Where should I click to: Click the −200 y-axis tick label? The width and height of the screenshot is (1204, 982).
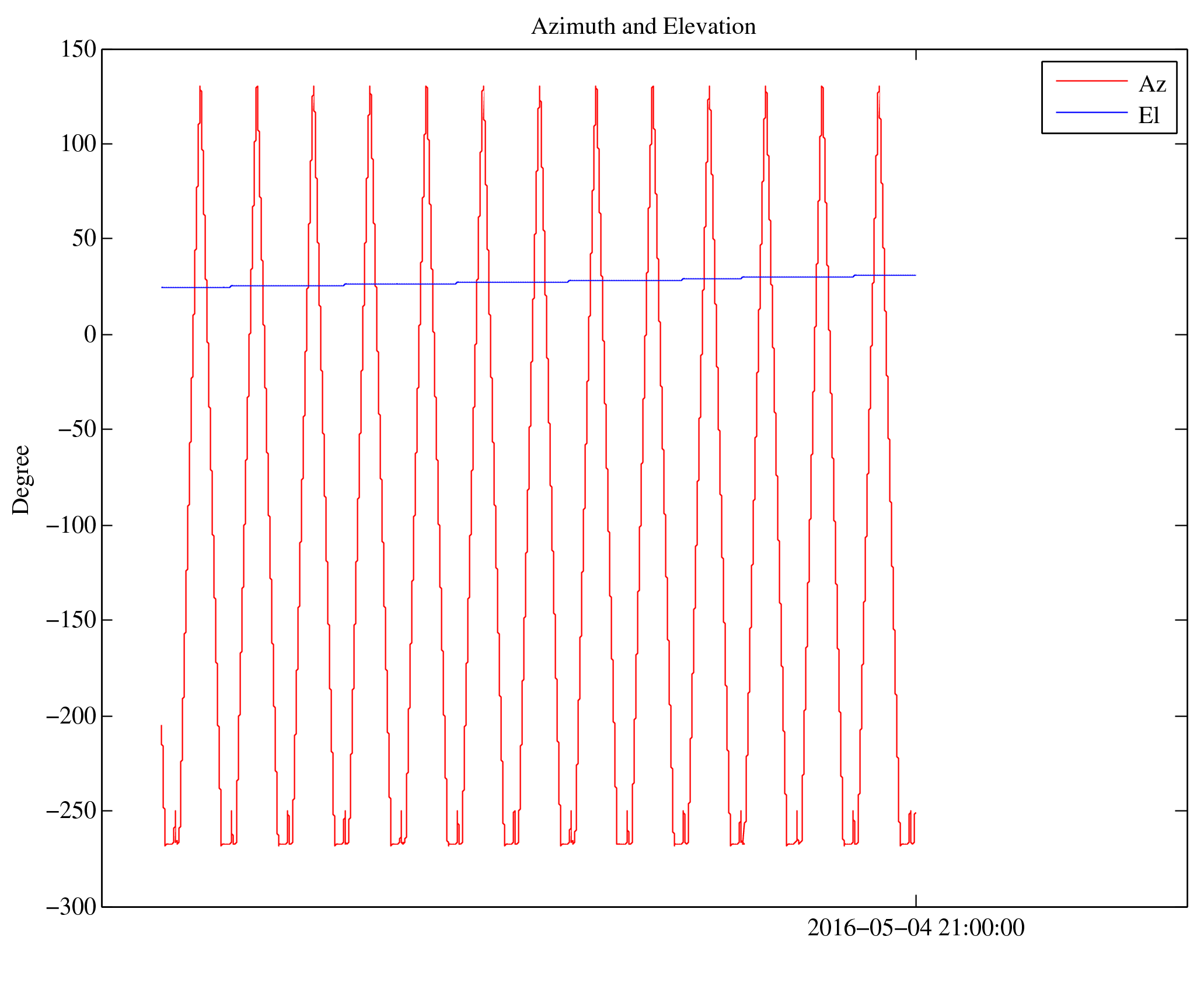[x=71, y=716]
